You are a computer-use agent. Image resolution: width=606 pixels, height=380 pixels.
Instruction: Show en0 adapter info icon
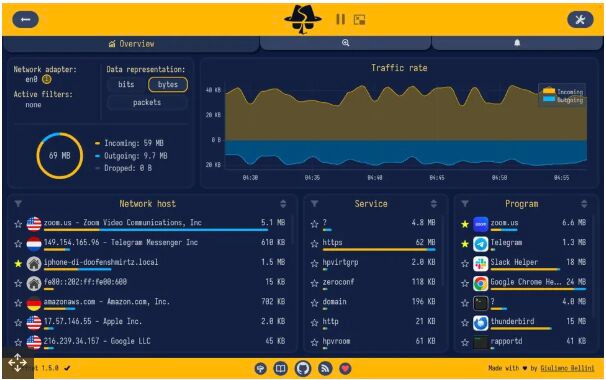46,79
